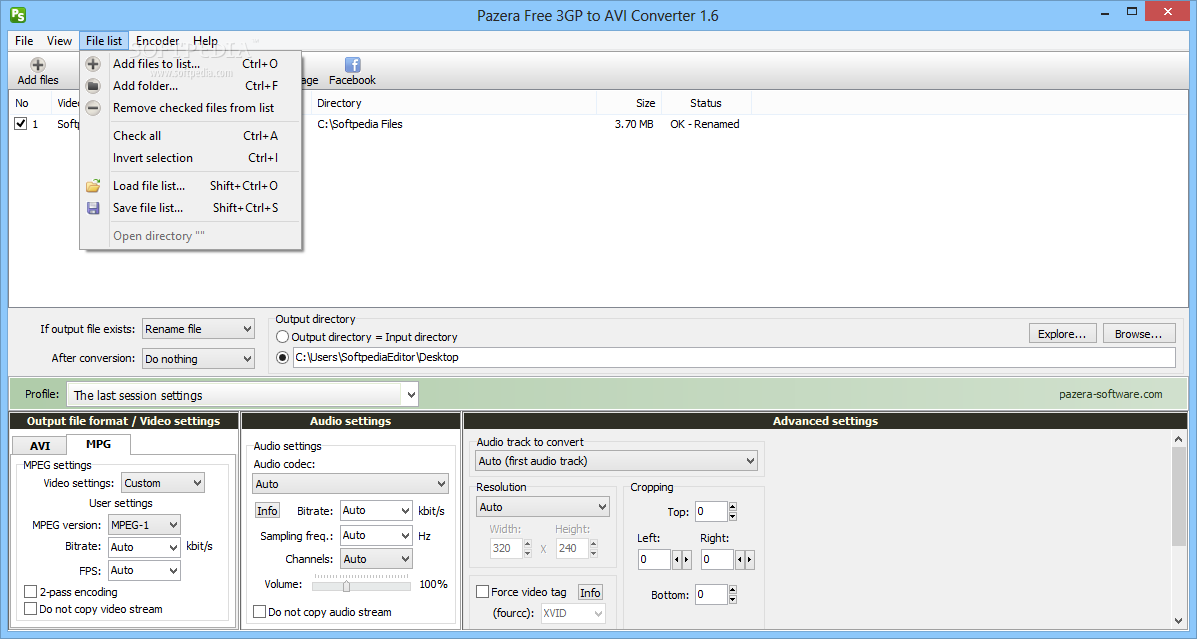Select Invert selection in the menu
This screenshot has height=639, width=1197.
[x=191, y=158]
